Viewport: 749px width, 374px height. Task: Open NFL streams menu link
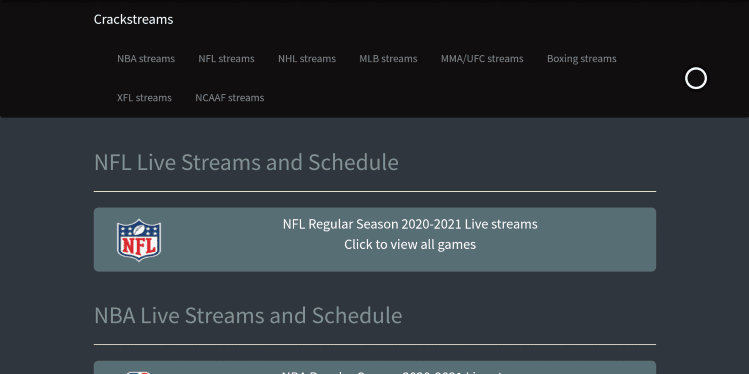tap(226, 59)
